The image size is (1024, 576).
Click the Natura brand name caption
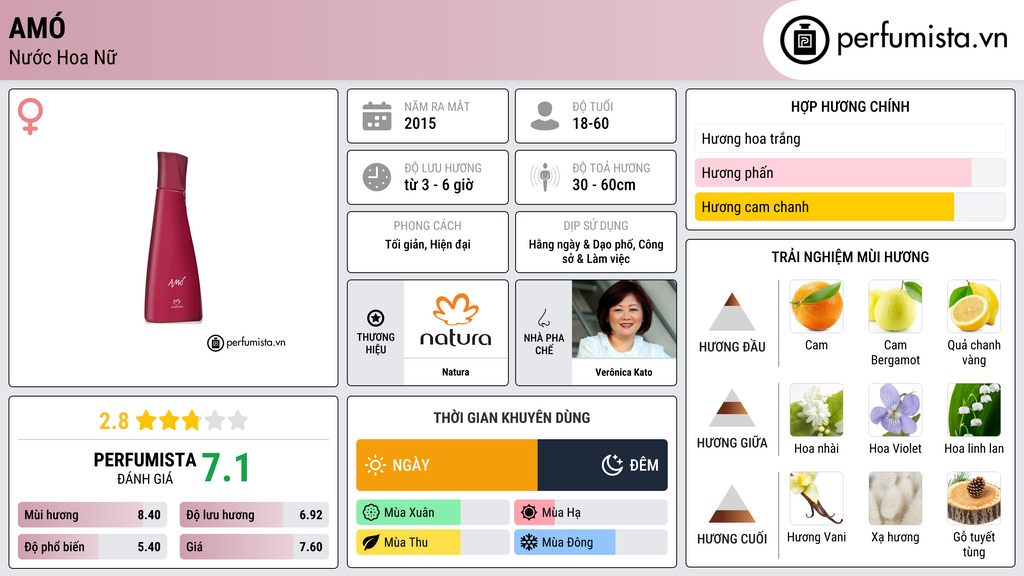455,372
